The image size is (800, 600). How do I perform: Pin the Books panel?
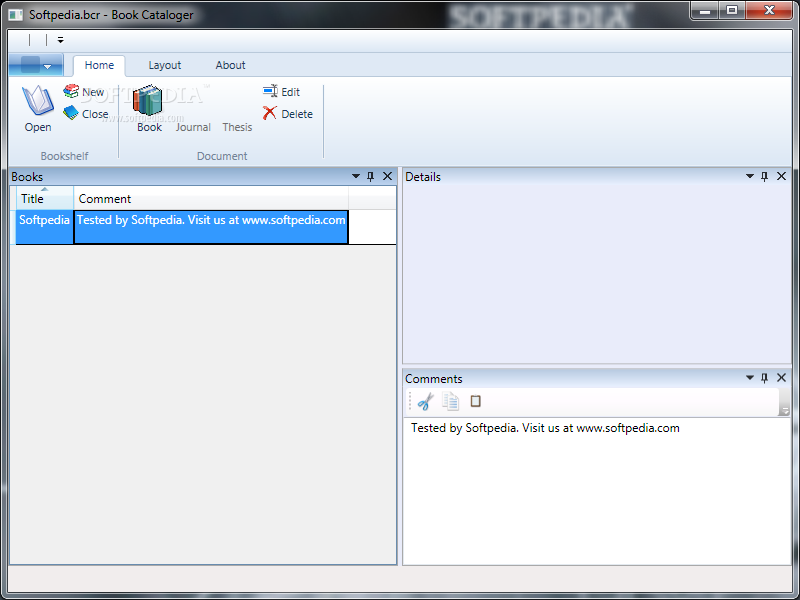pos(371,177)
